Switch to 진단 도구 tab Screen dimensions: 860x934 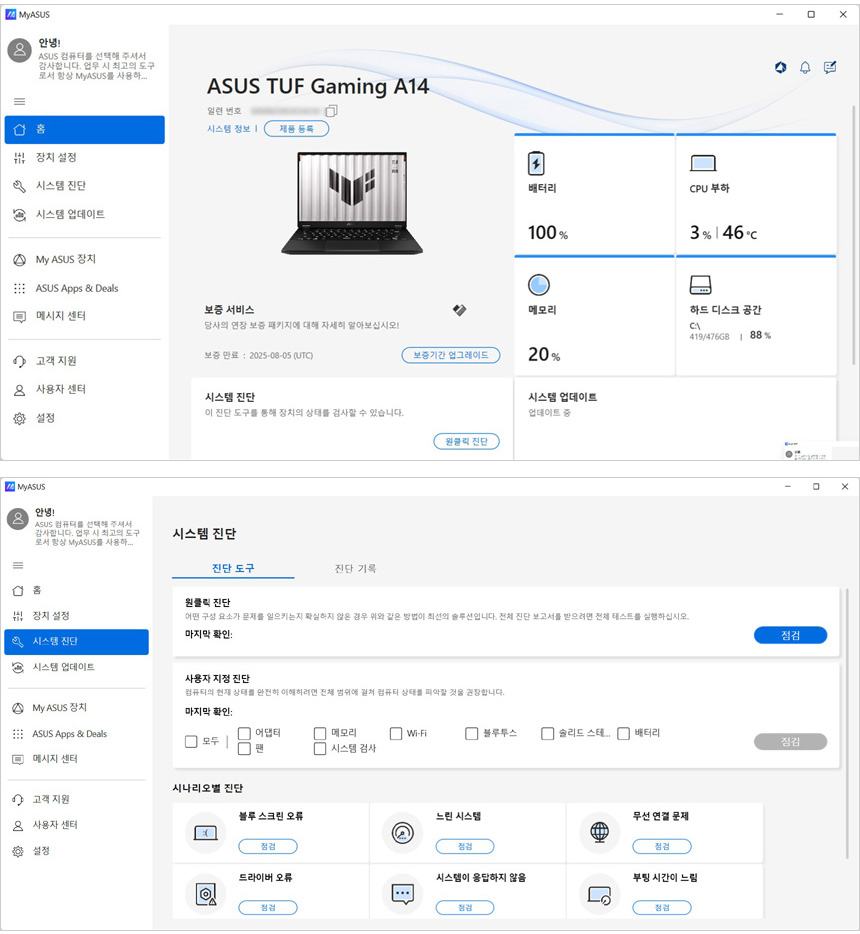click(233, 568)
